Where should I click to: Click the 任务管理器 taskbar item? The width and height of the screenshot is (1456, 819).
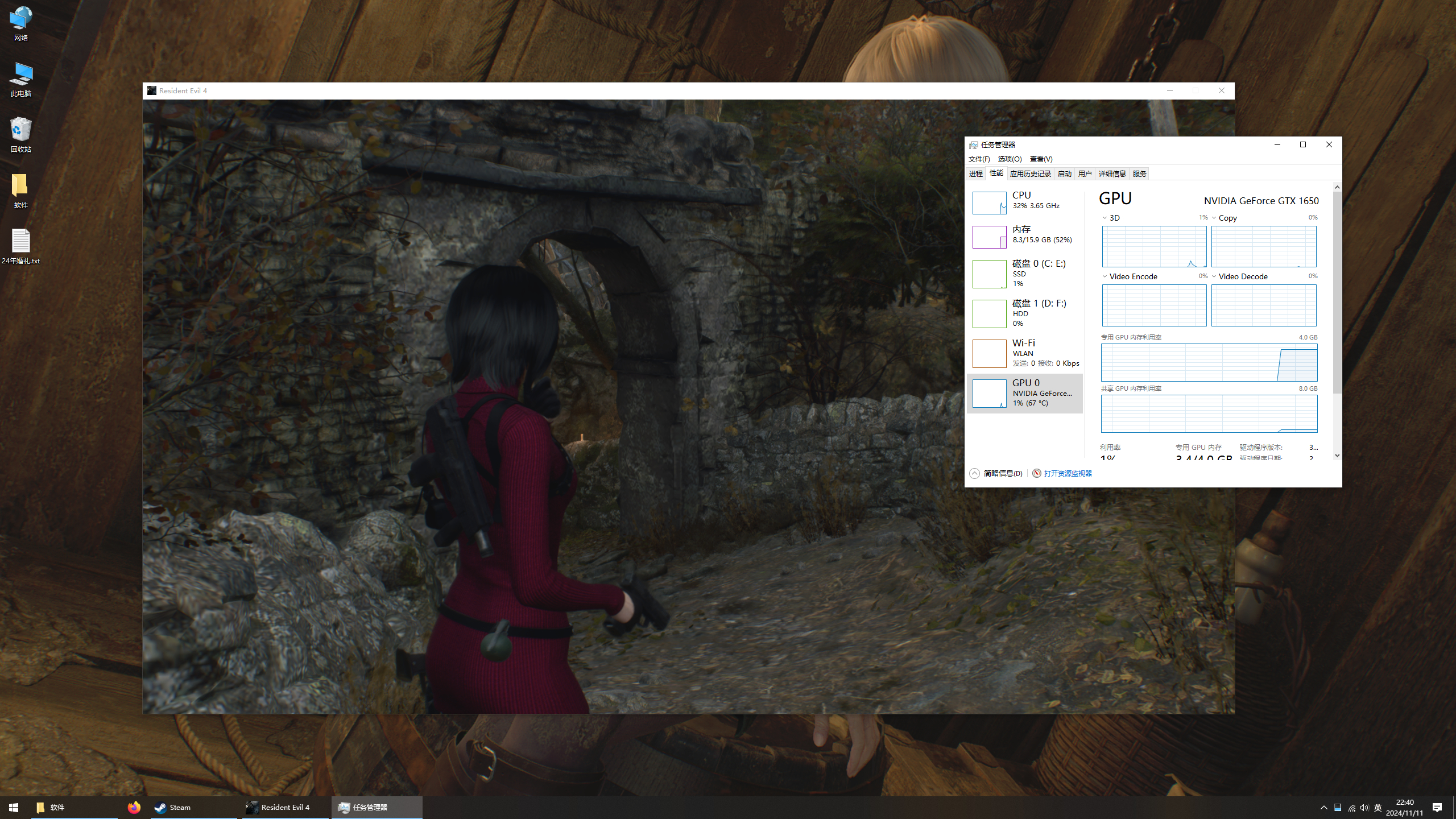(x=377, y=807)
